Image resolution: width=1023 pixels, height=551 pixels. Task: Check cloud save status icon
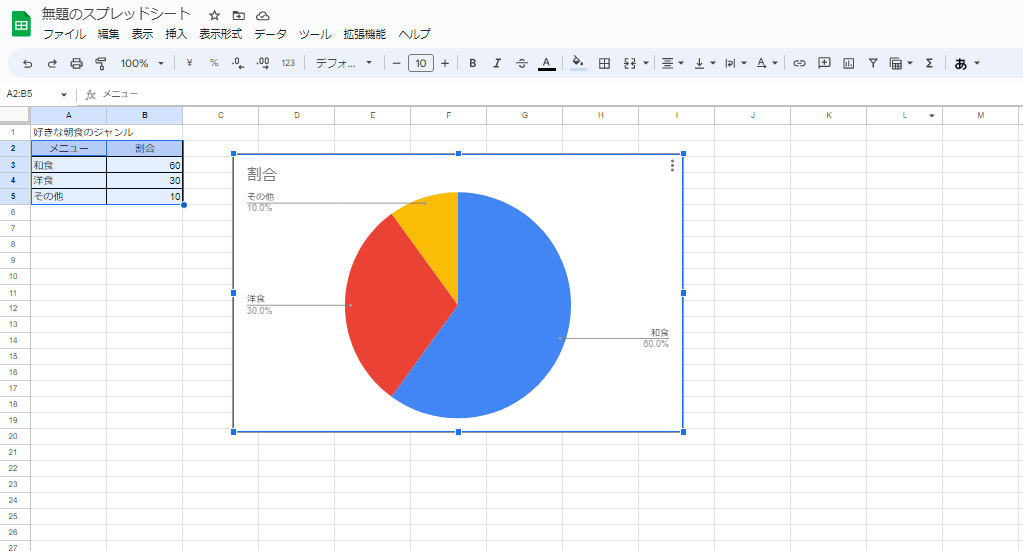click(x=263, y=16)
